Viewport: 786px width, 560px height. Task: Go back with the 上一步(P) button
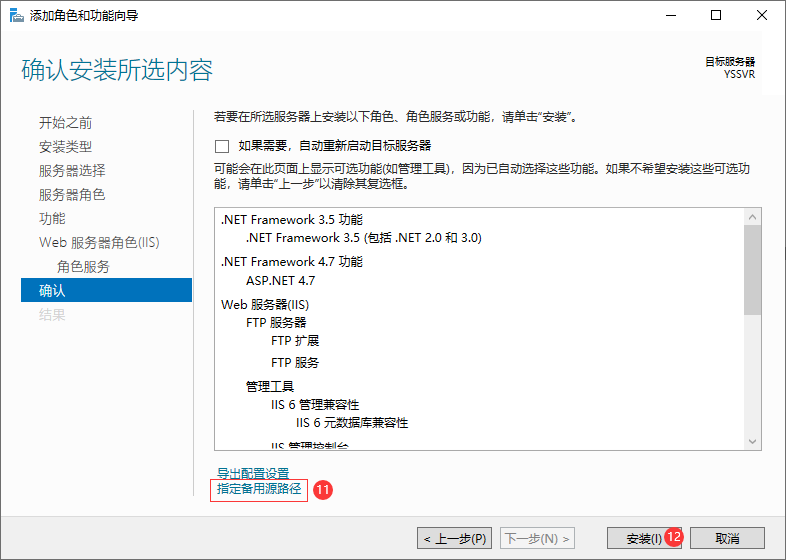(x=454, y=538)
